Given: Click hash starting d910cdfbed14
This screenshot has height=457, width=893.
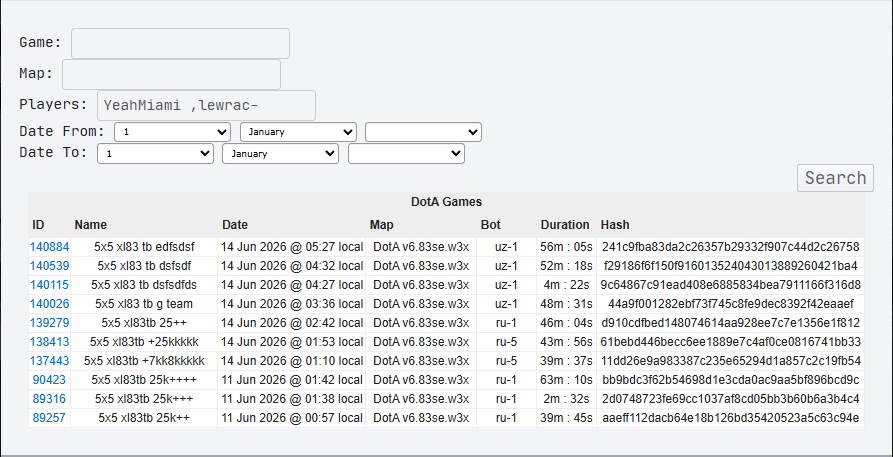Looking at the screenshot, I should click(x=731, y=323).
